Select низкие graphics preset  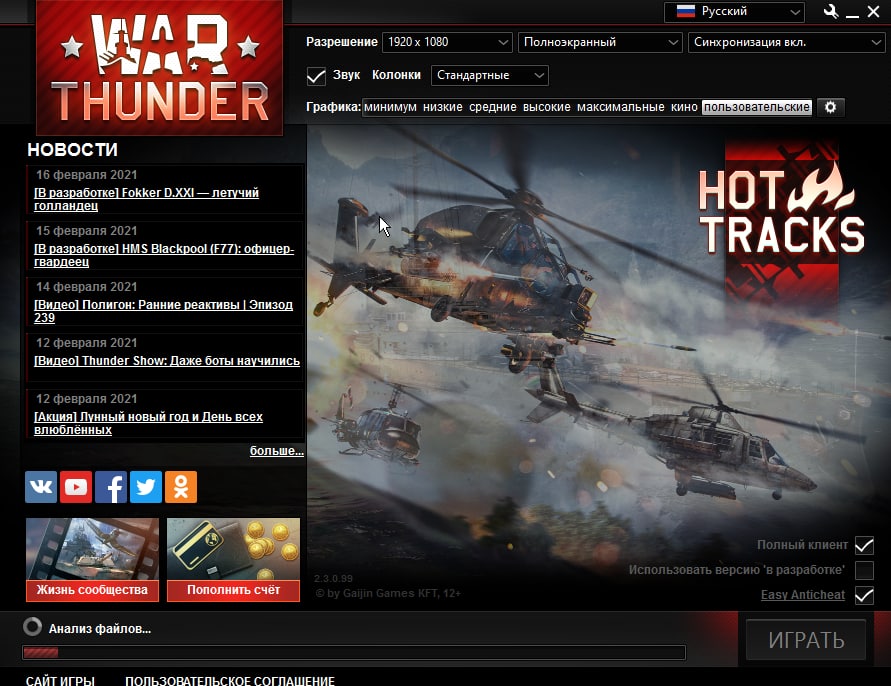[443, 107]
